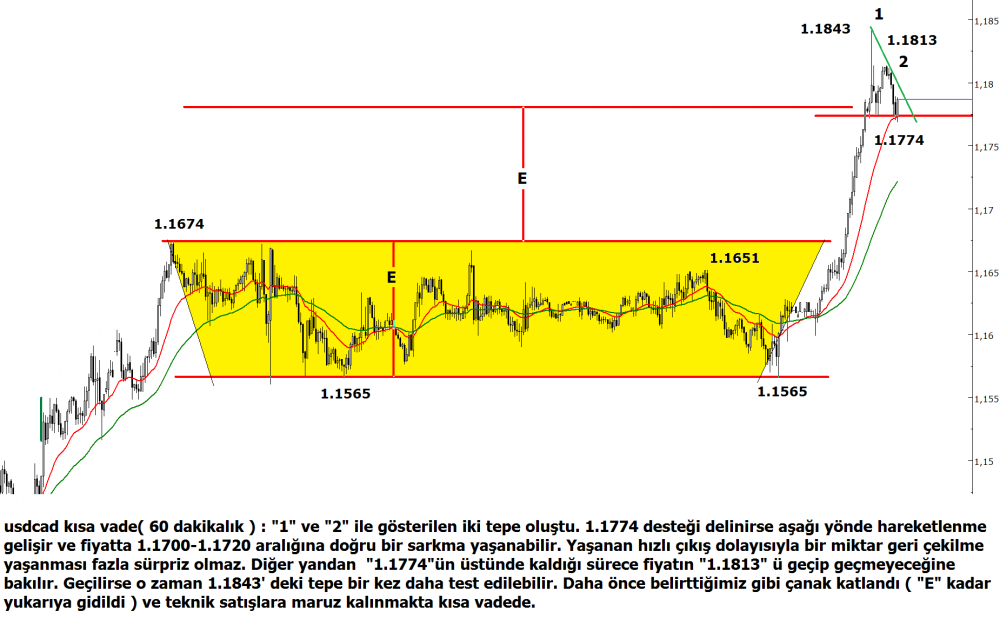
Task: Select the 1,175 price axis tick
Action: pyautogui.click(x=986, y=147)
